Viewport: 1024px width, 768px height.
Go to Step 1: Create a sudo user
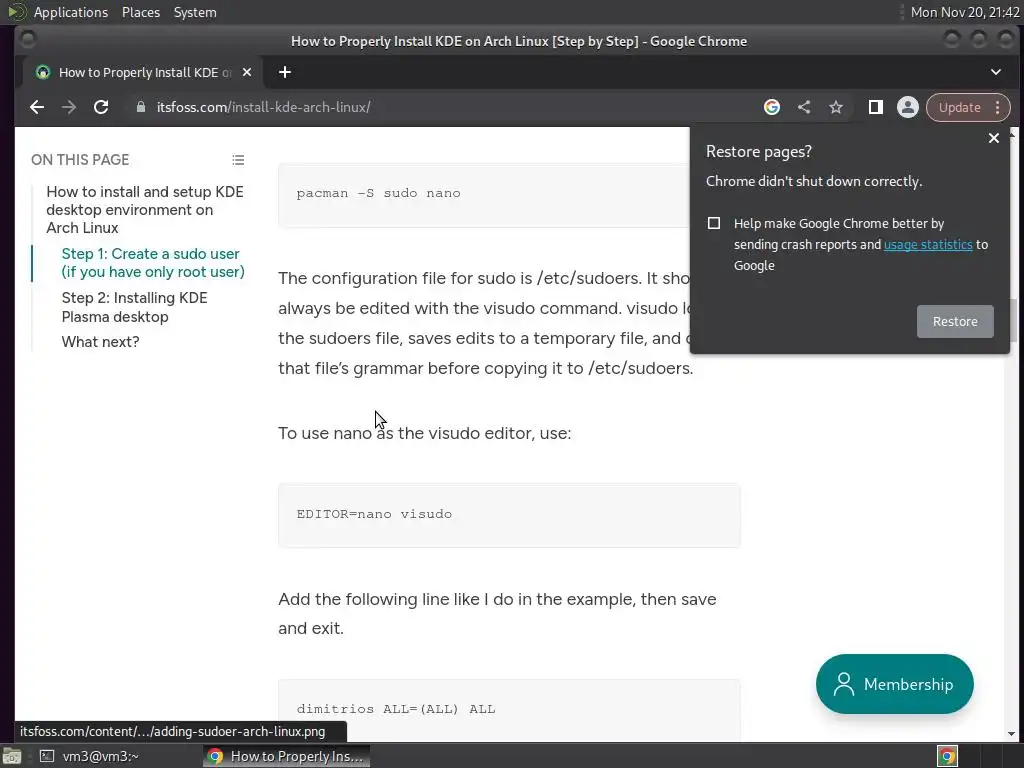tap(153, 263)
